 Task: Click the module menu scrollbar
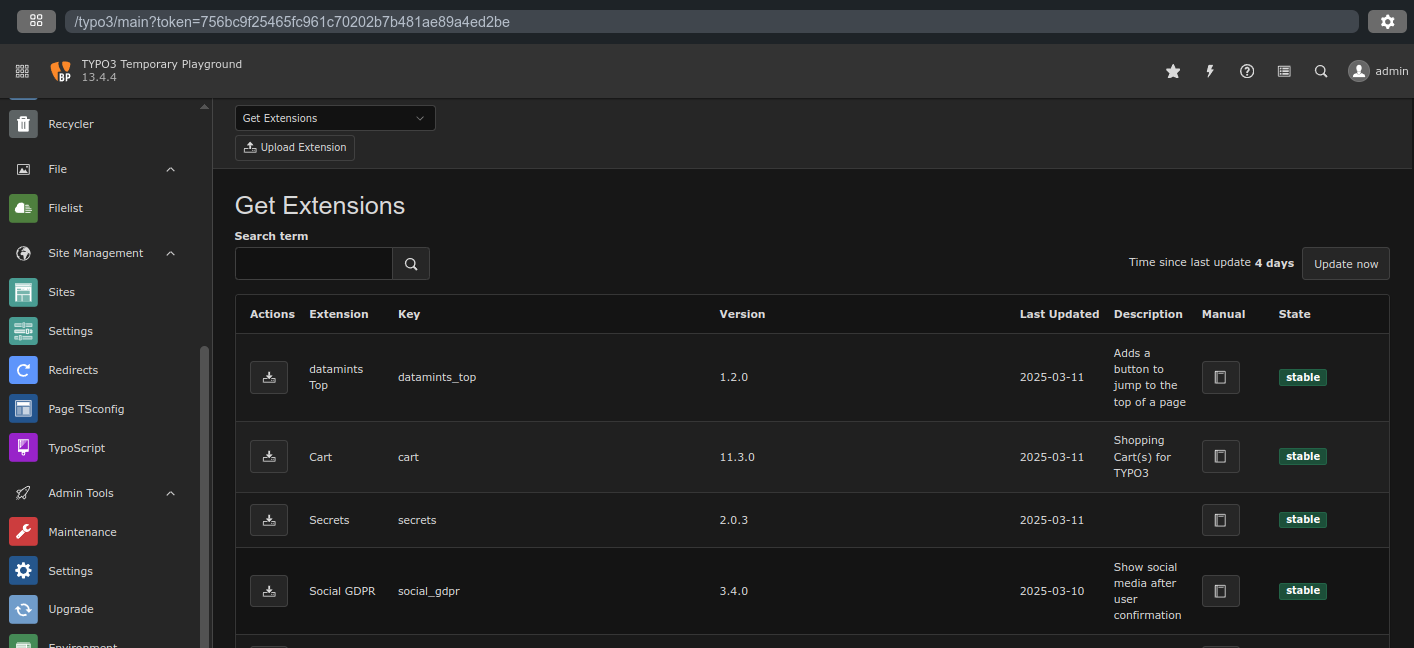(x=205, y=495)
